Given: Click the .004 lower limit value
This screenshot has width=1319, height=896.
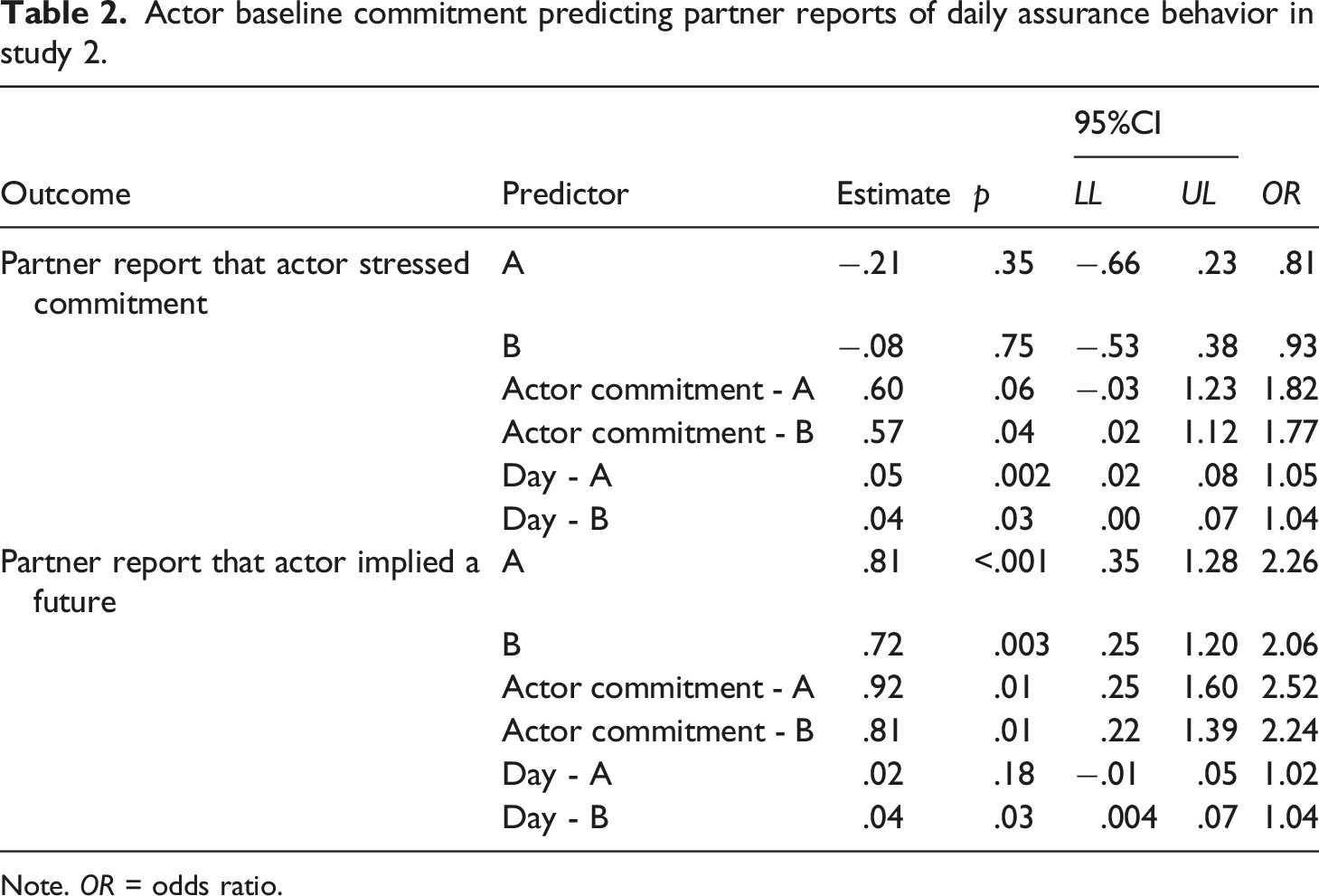Looking at the screenshot, I should 1128,817.
